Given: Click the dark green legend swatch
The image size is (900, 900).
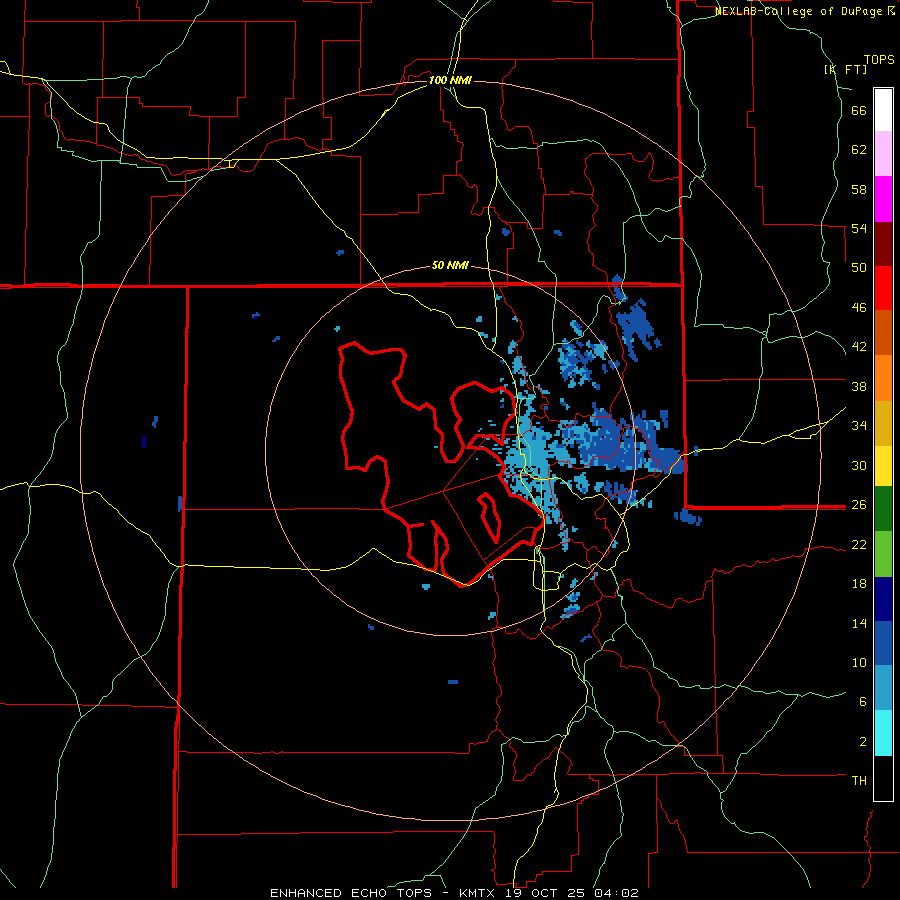Looking at the screenshot, I should 883,509.
